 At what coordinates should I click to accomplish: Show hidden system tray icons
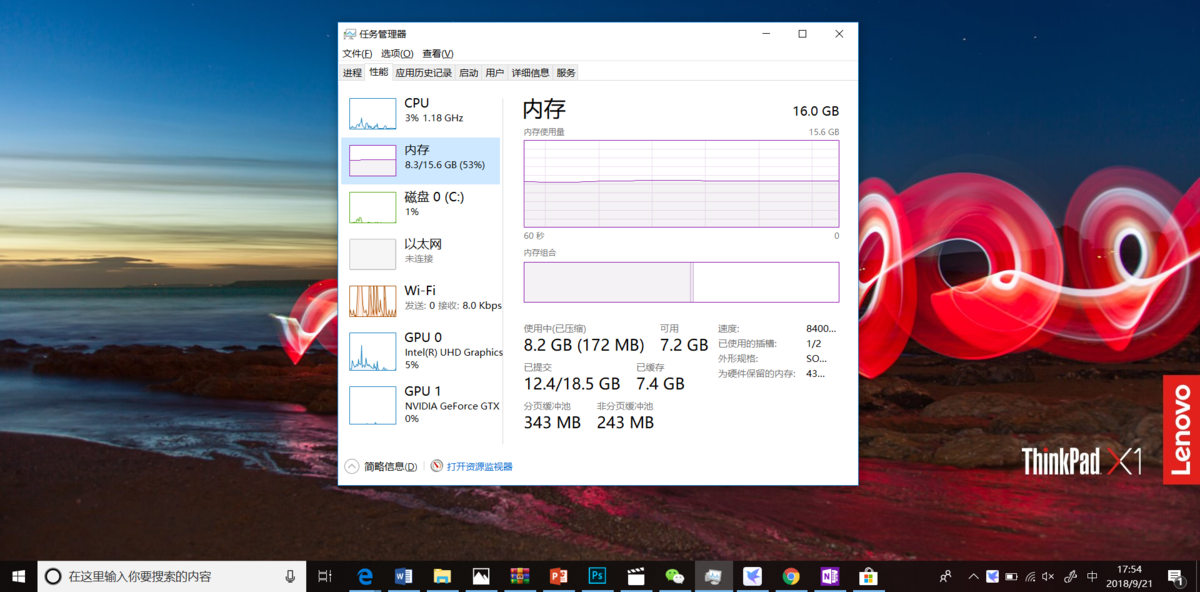973,576
